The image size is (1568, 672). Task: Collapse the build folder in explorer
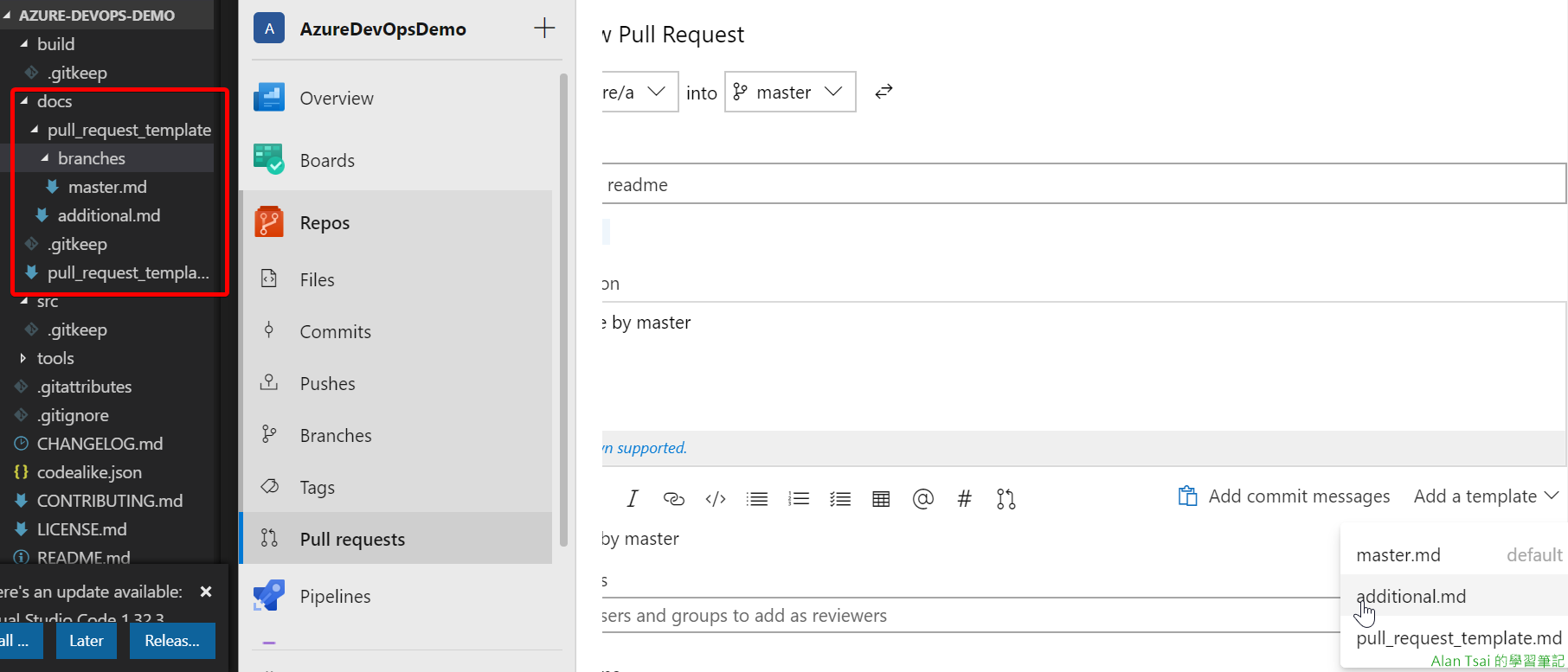(23, 43)
